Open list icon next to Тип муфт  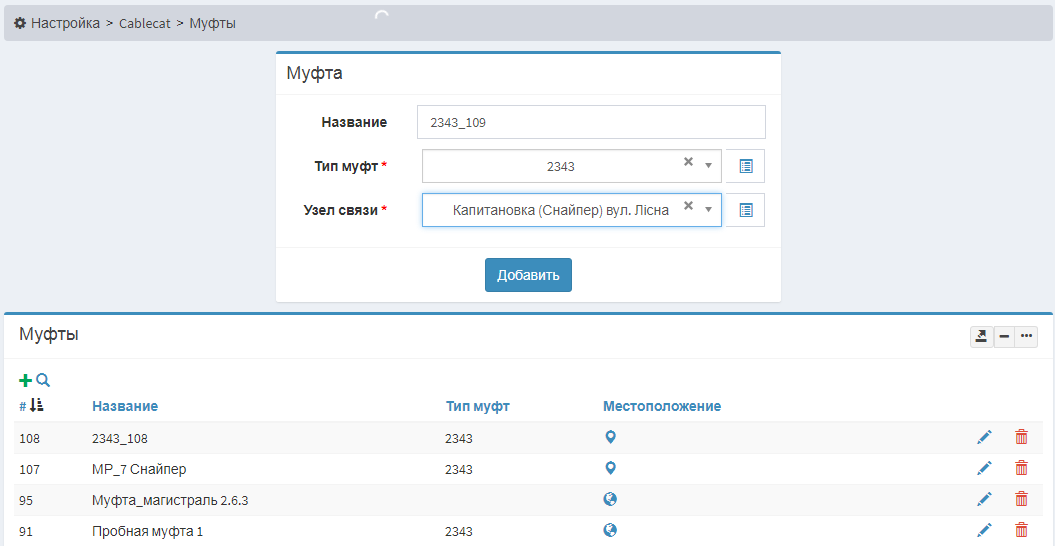click(x=745, y=166)
